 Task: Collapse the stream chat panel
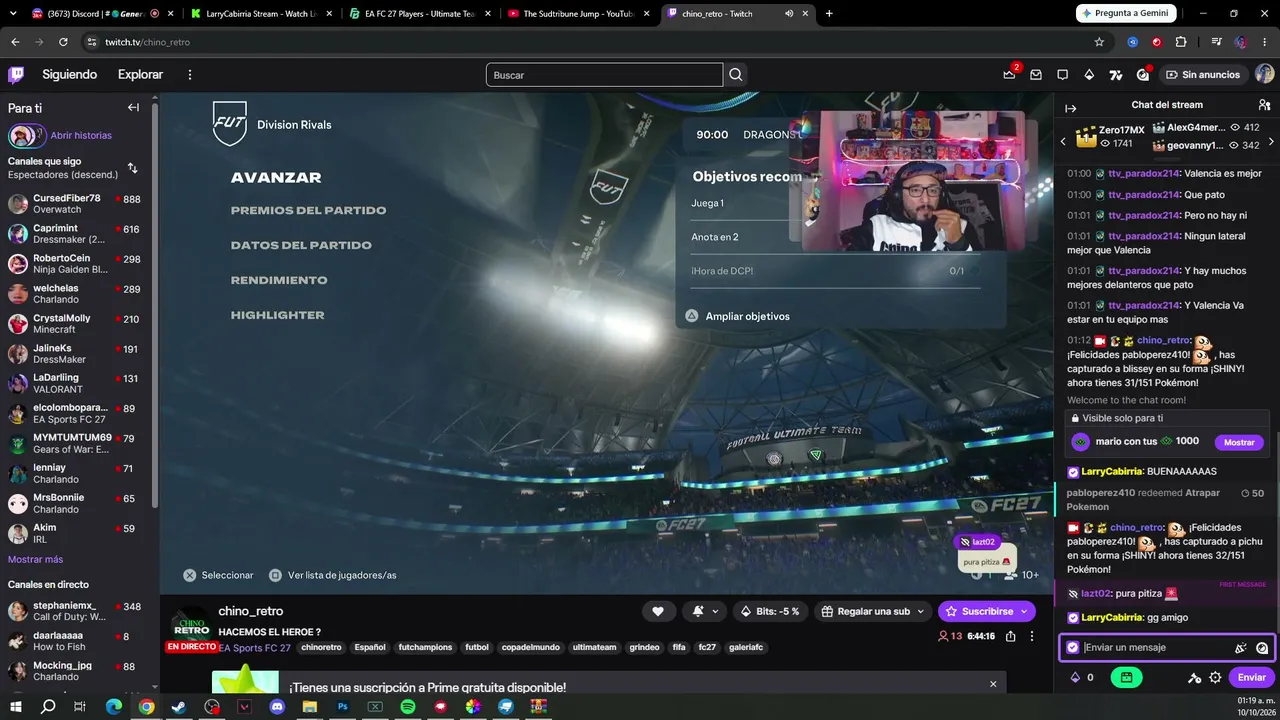pos(1070,108)
